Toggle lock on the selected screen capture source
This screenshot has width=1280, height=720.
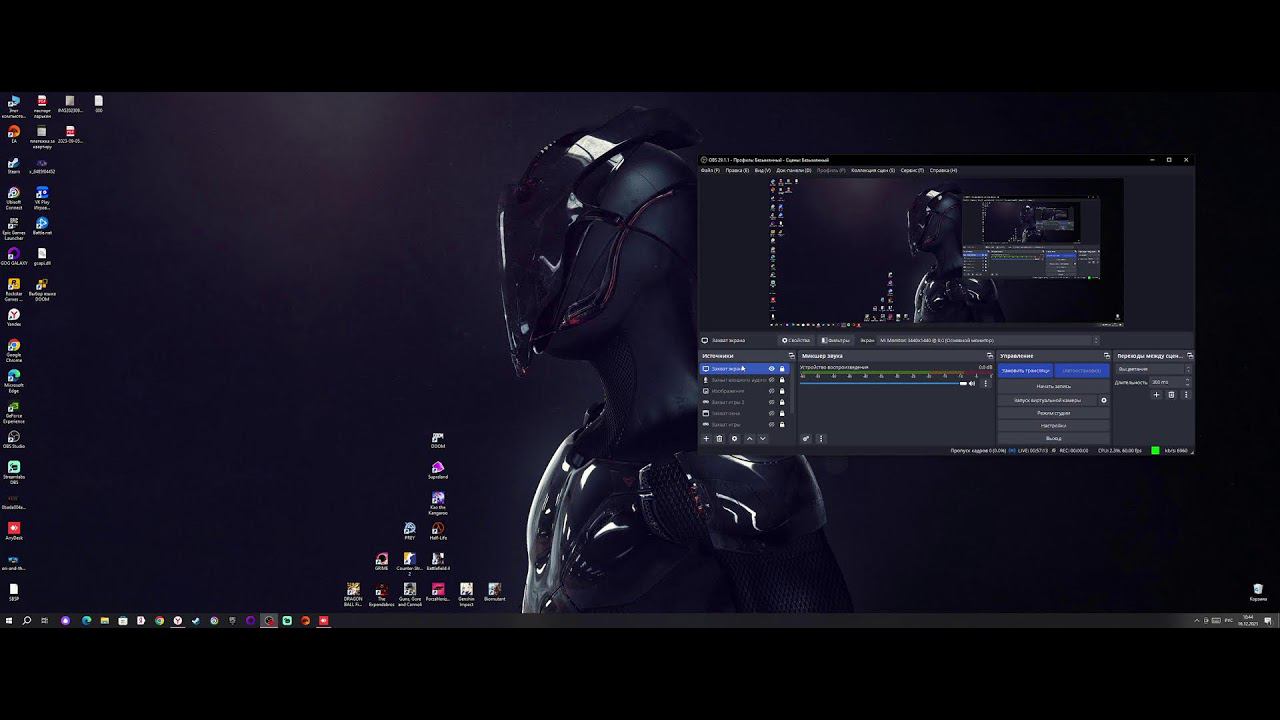782,369
